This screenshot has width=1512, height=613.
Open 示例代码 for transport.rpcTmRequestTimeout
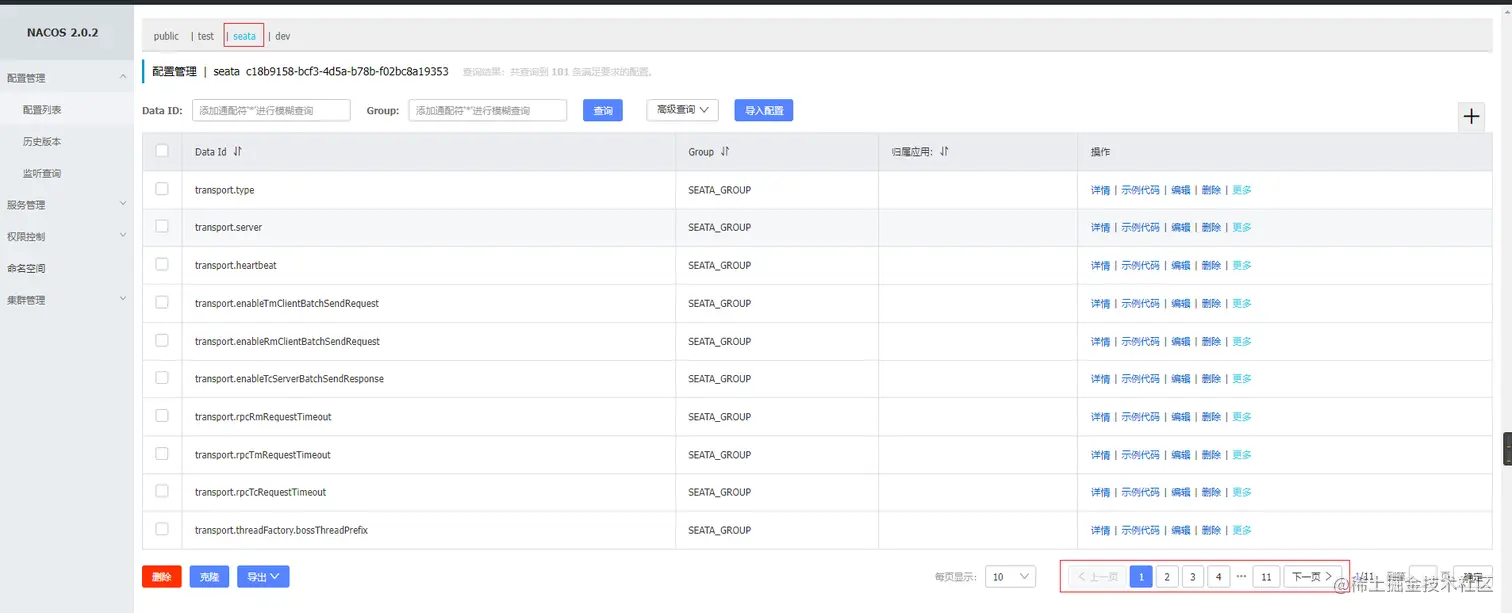coord(1140,455)
